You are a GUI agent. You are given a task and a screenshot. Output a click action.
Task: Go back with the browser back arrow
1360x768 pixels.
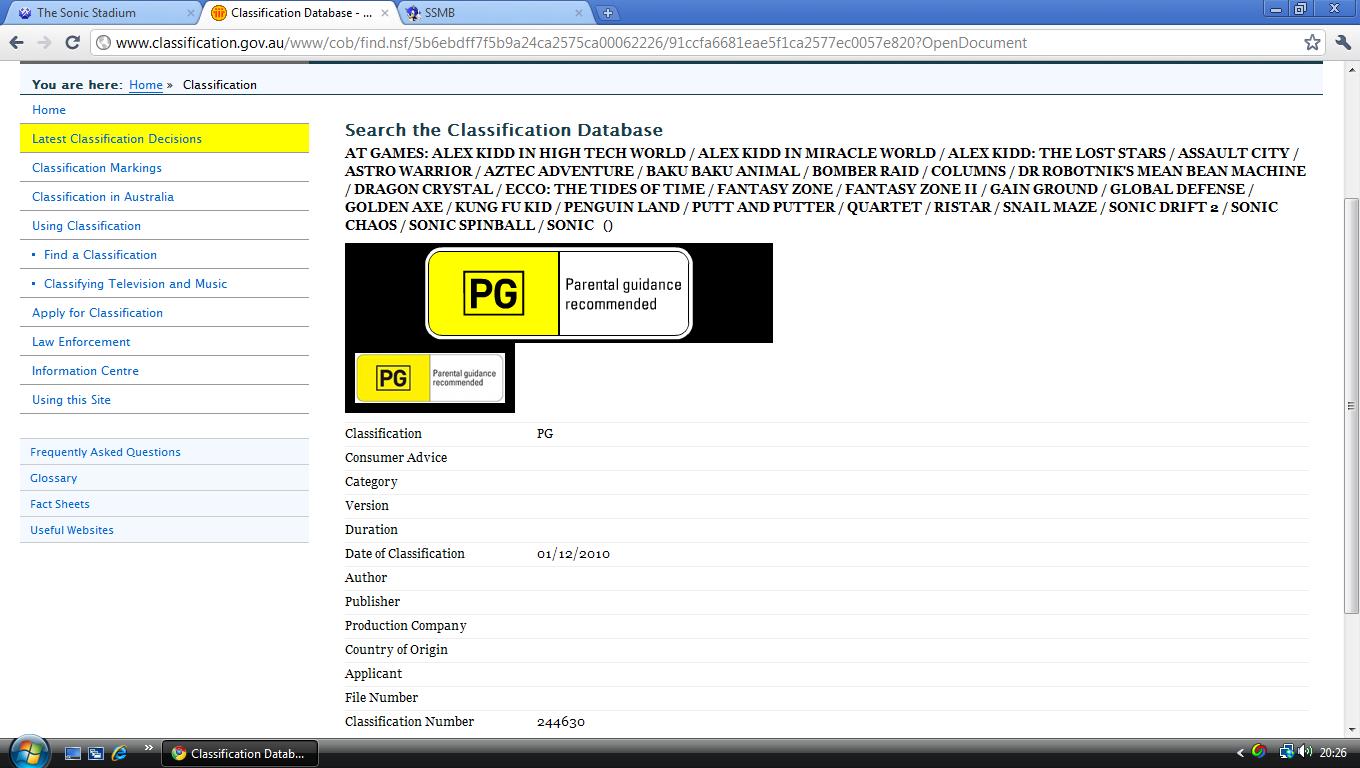coord(16,42)
